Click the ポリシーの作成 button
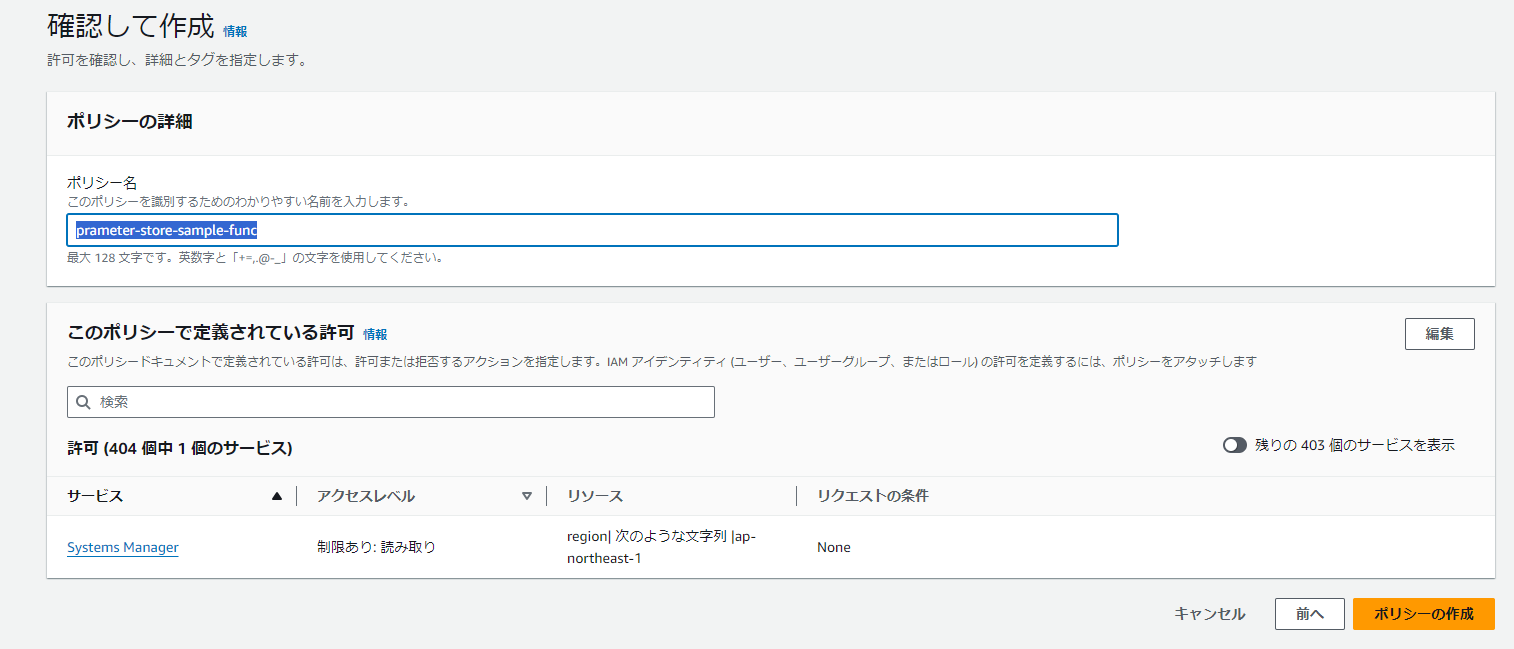 (1423, 614)
